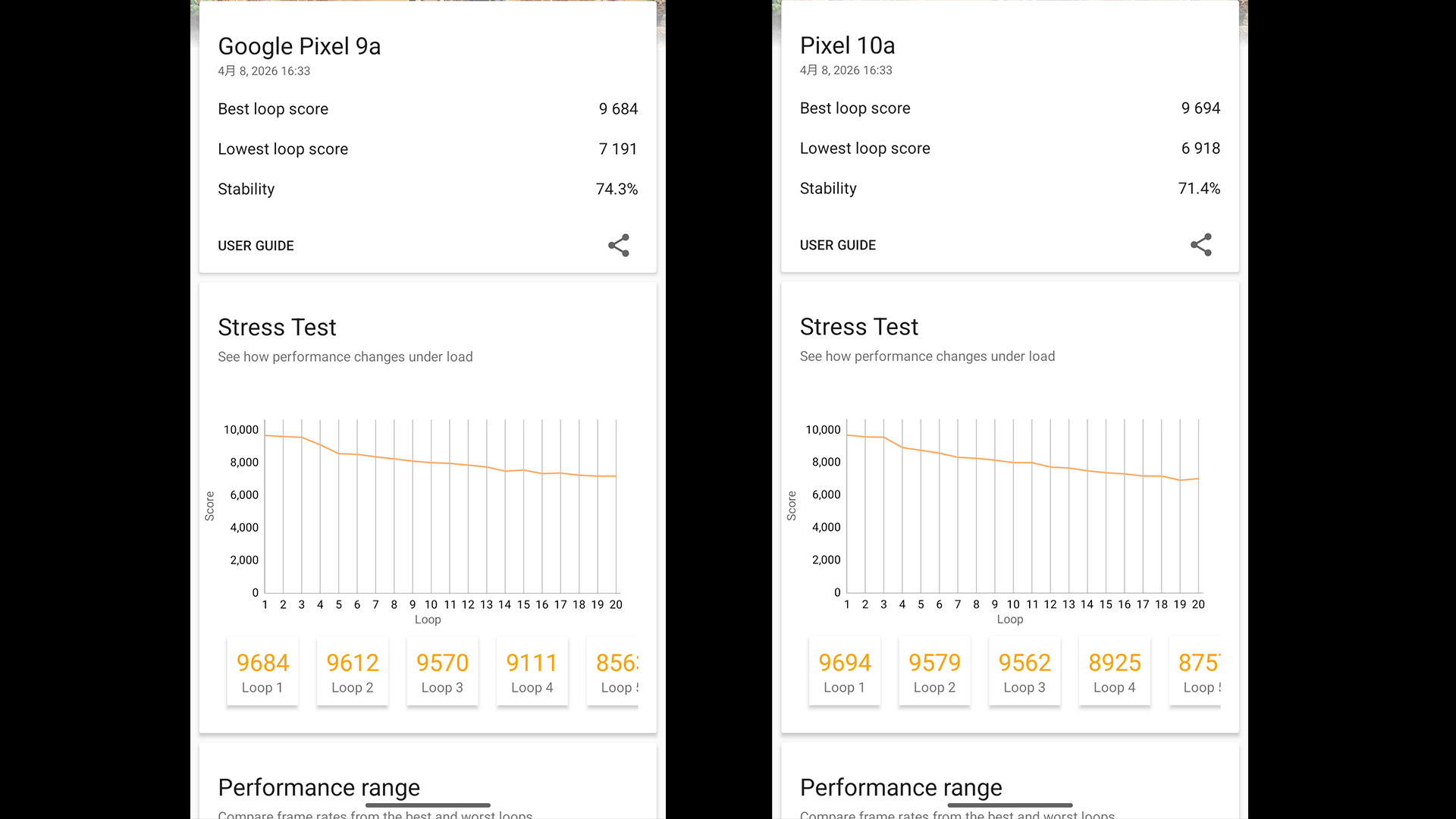Click Google Pixel 9a title heading

[x=300, y=46]
